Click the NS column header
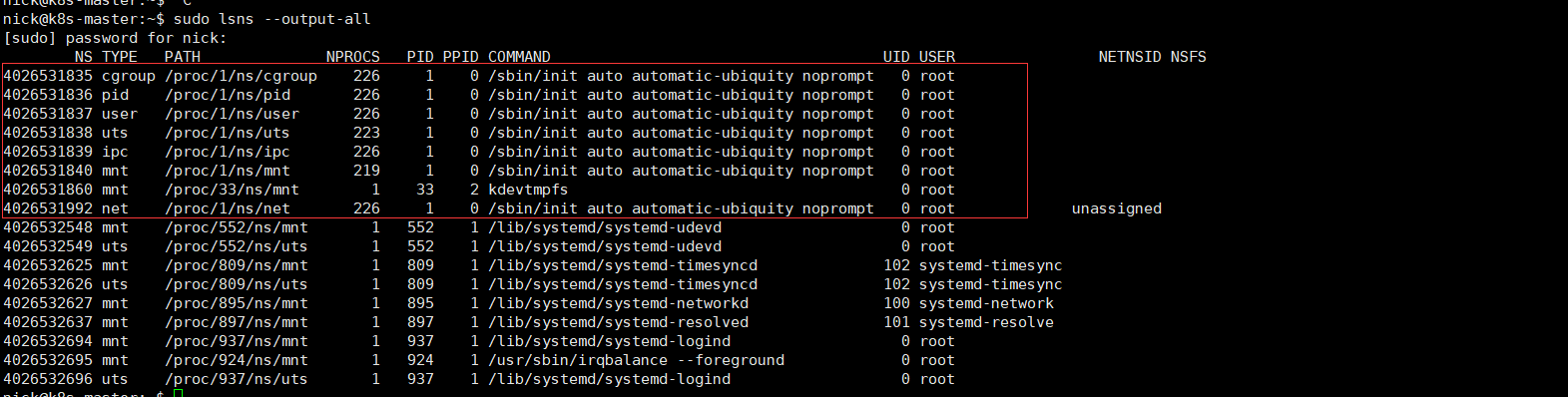Image resolution: width=1568 pixels, height=397 pixels. pos(84,57)
